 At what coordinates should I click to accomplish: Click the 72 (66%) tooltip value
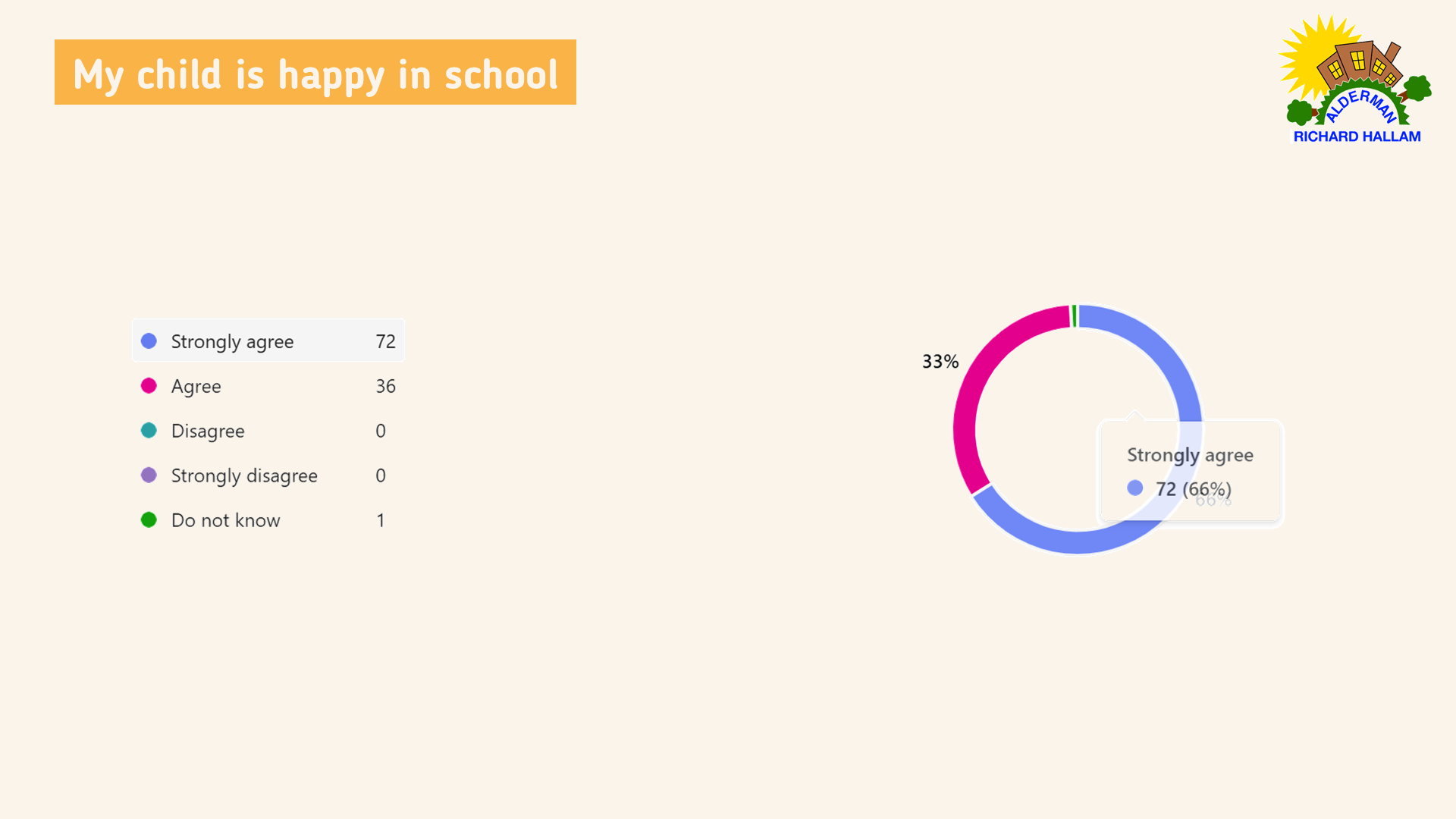1193,489
